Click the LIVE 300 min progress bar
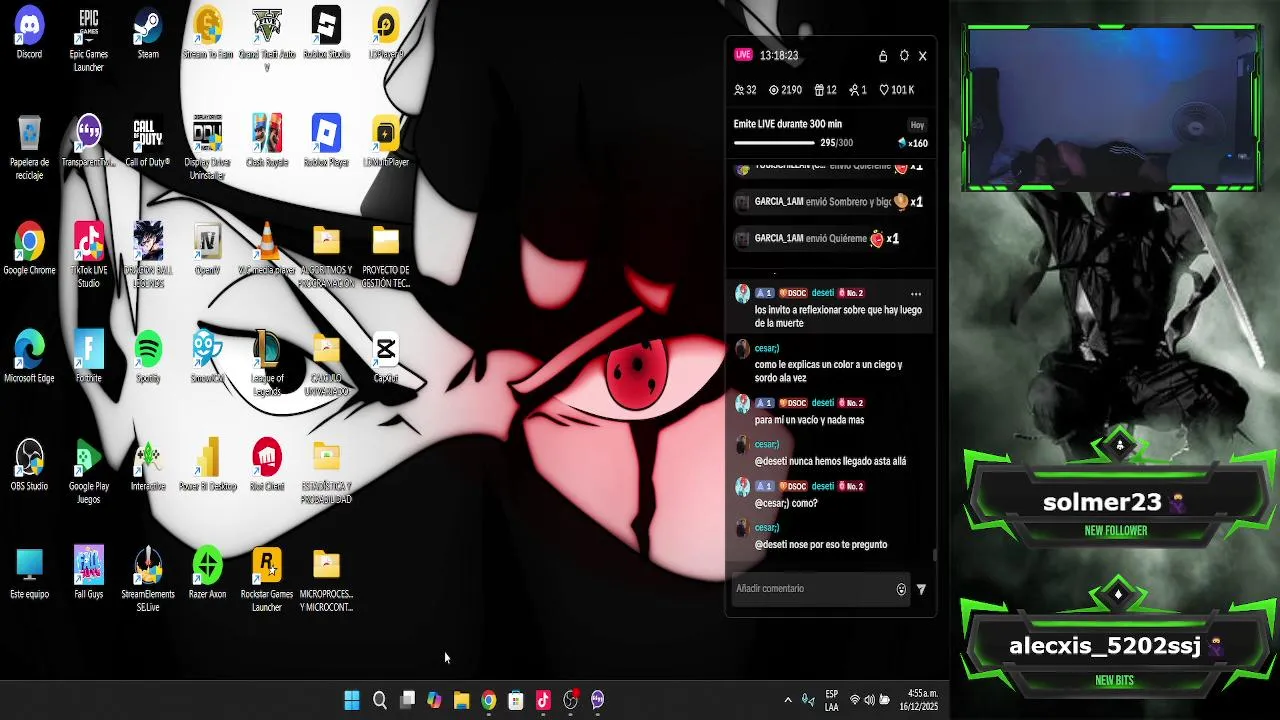The width and height of the screenshot is (1280, 720). tap(773, 143)
